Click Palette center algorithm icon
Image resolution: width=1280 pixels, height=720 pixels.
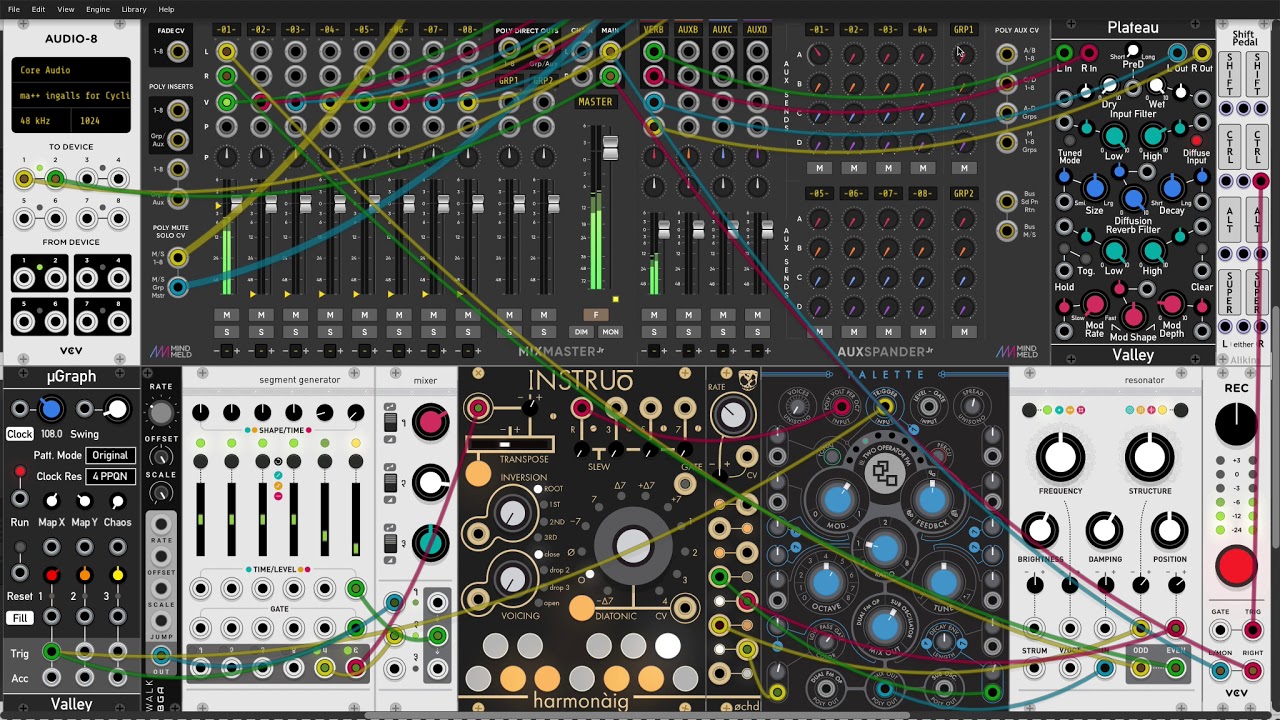(884, 475)
